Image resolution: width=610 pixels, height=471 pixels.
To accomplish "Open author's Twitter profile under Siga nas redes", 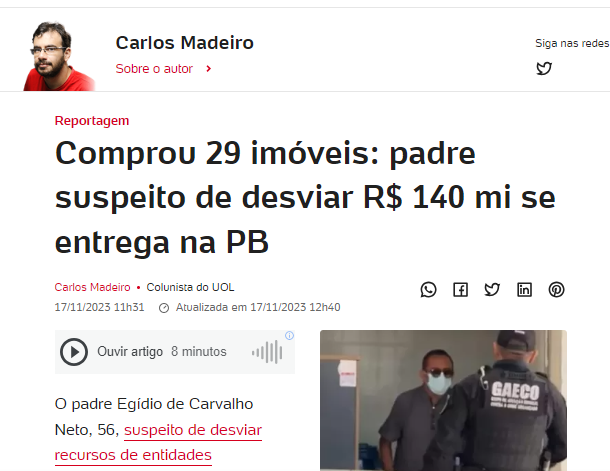I will [544, 68].
